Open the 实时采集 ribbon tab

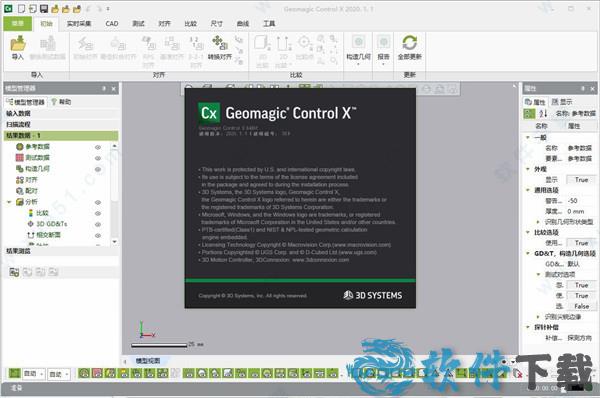pyautogui.click(x=79, y=24)
